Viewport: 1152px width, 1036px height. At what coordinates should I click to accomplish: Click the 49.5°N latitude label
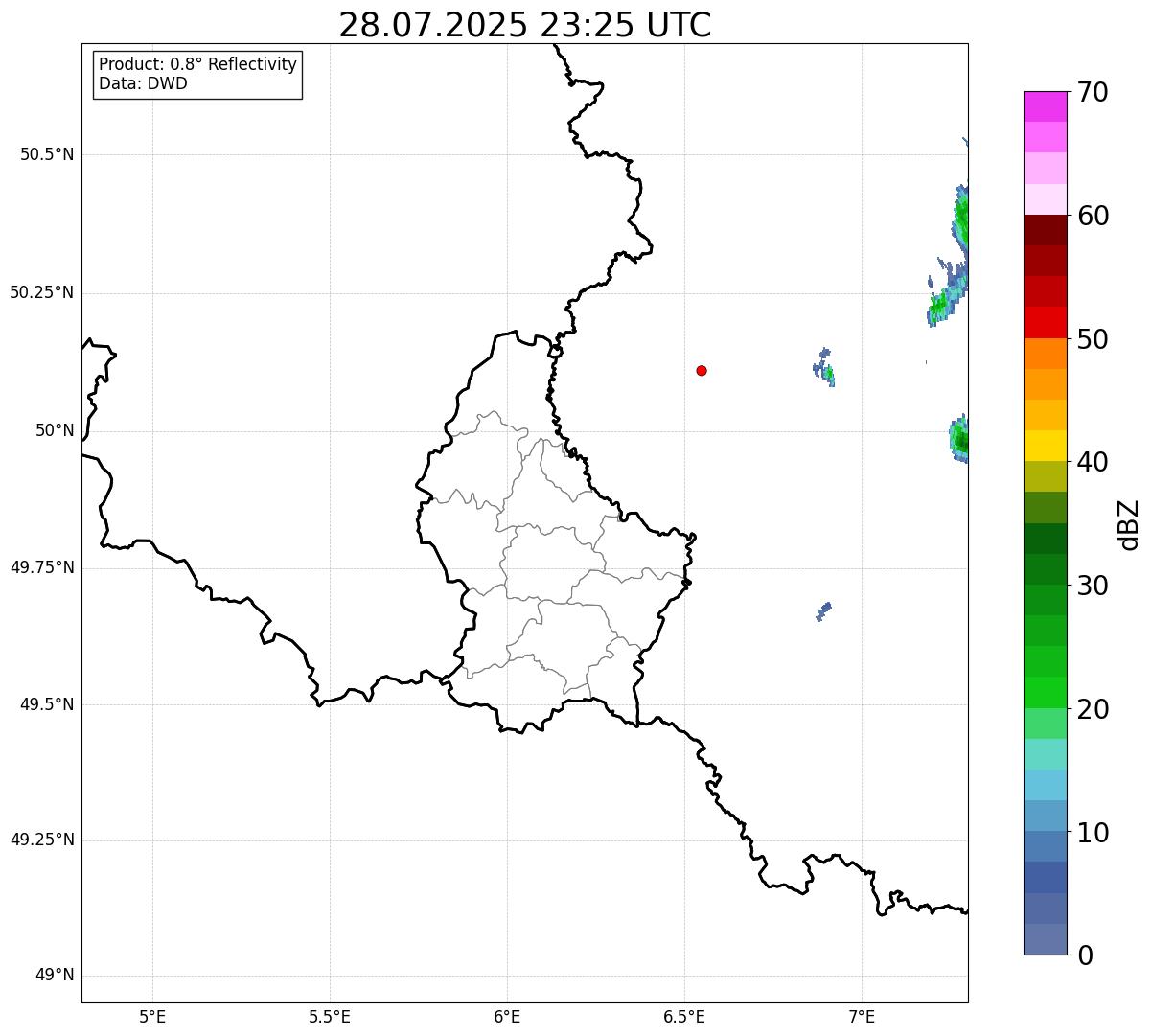(47, 704)
